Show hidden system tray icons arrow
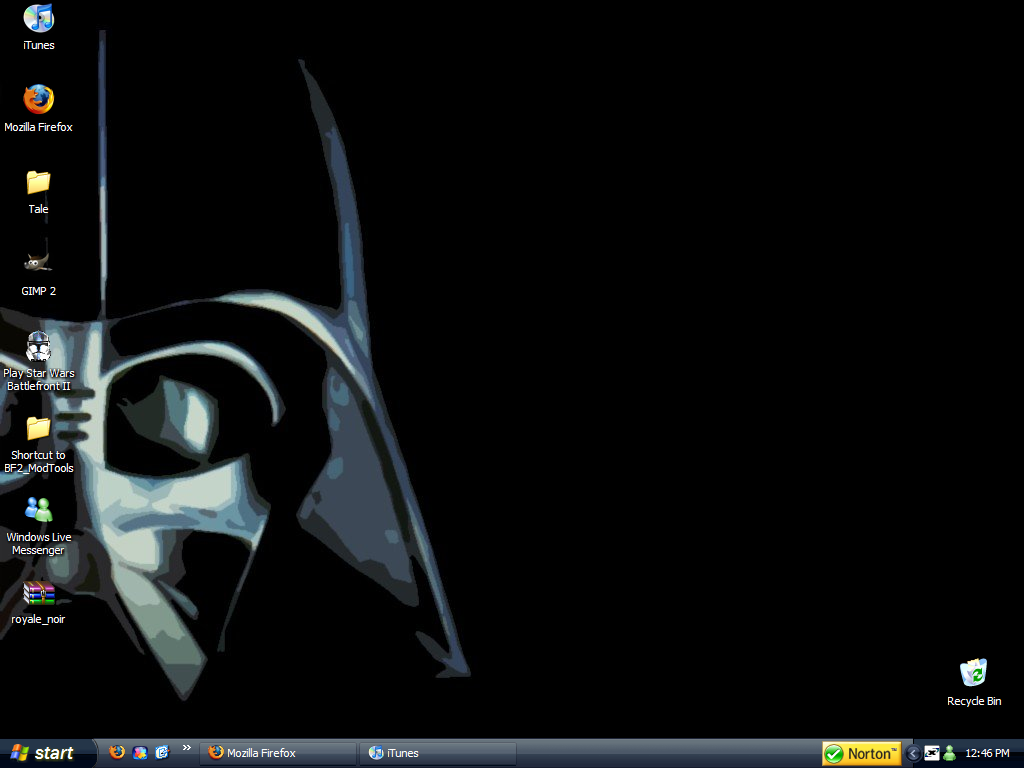This screenshot has height=768, width=1024. (913, 754)
